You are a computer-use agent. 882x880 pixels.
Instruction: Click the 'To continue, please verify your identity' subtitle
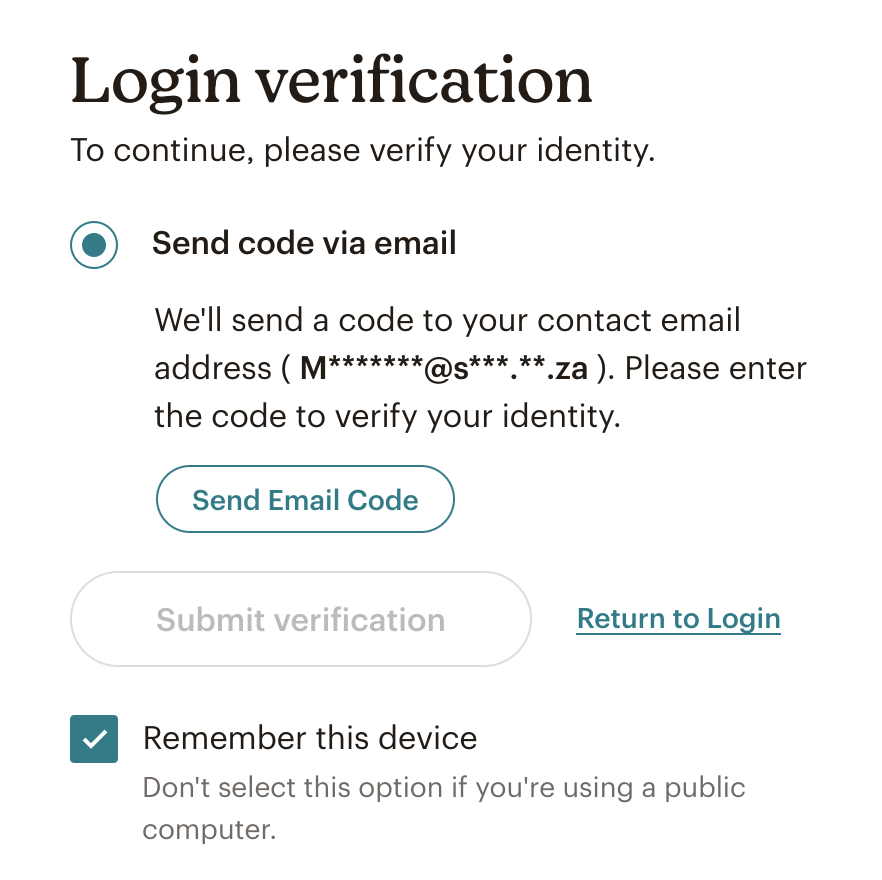pyautogui.click(x=363, y=151)
